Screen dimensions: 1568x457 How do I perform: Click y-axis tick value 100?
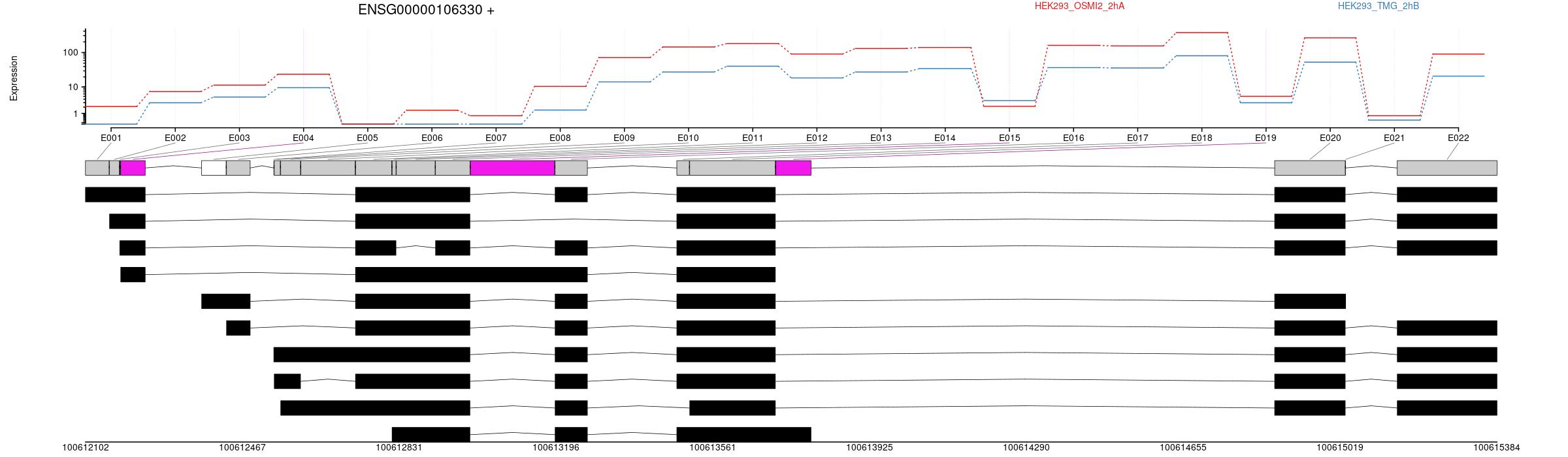71,52
